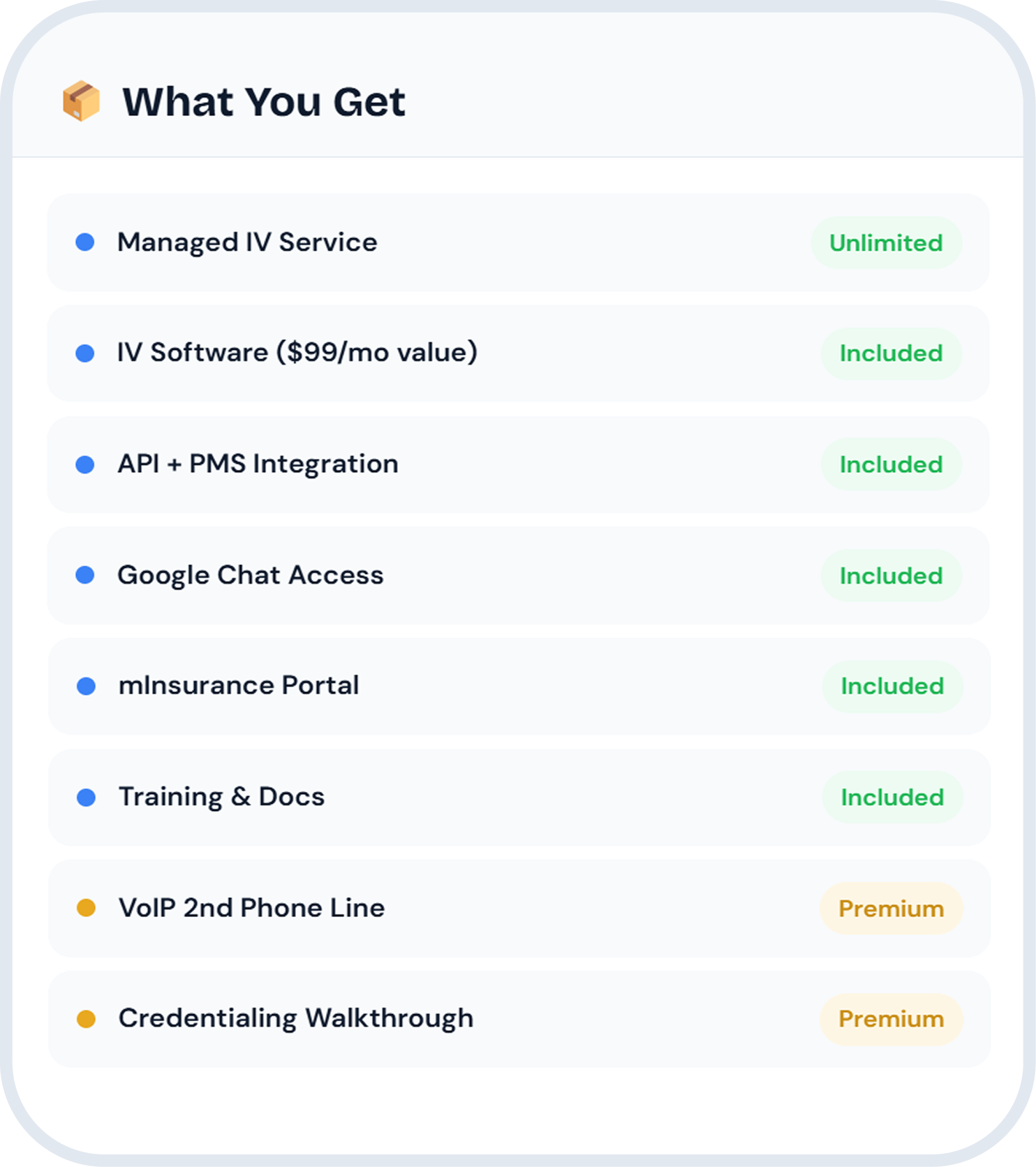Click the What You Get heading

pos(263,102)
